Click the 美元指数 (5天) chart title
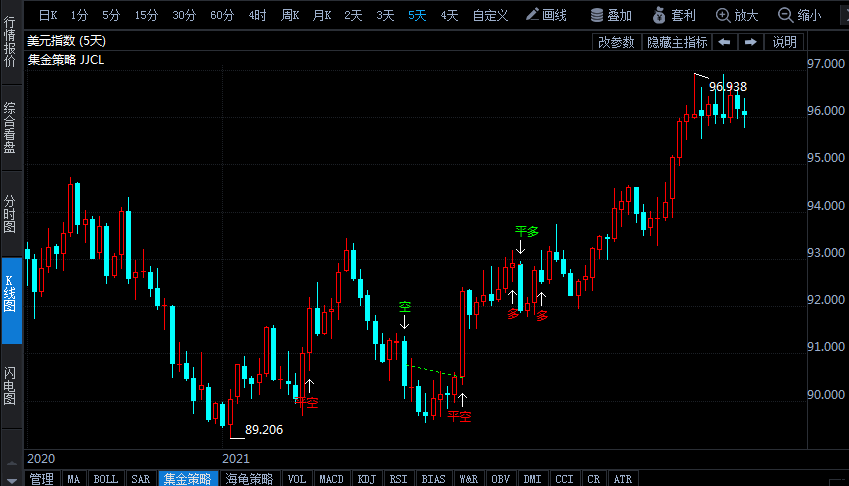This screenshot has width=849, height=486. pos(67,41)
